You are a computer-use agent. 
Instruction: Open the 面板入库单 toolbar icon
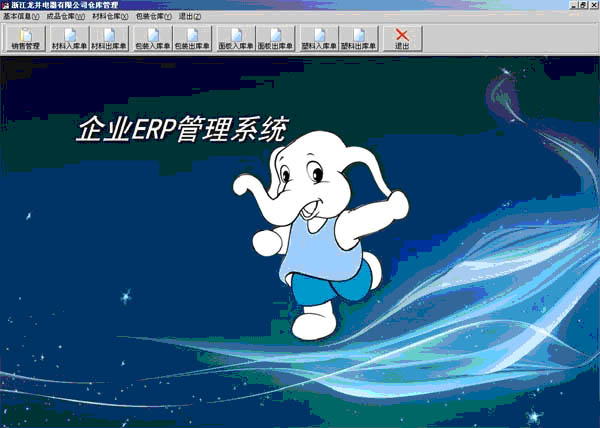click(x=235, y=39)
